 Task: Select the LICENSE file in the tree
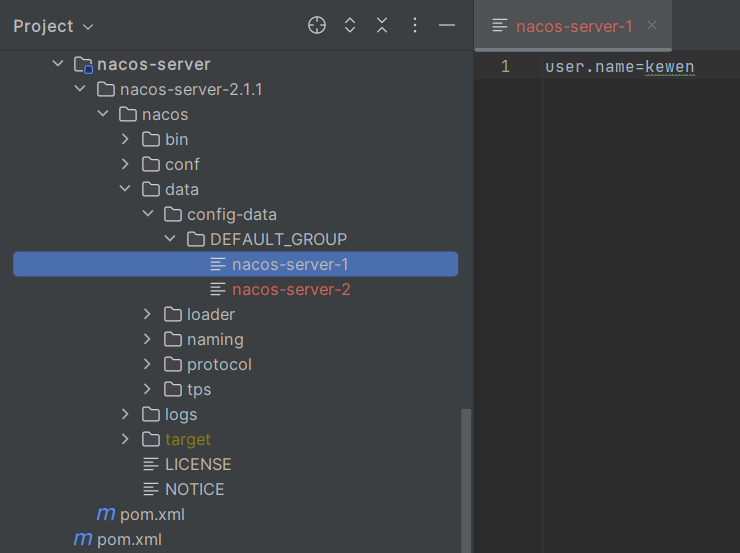[198, 464]
